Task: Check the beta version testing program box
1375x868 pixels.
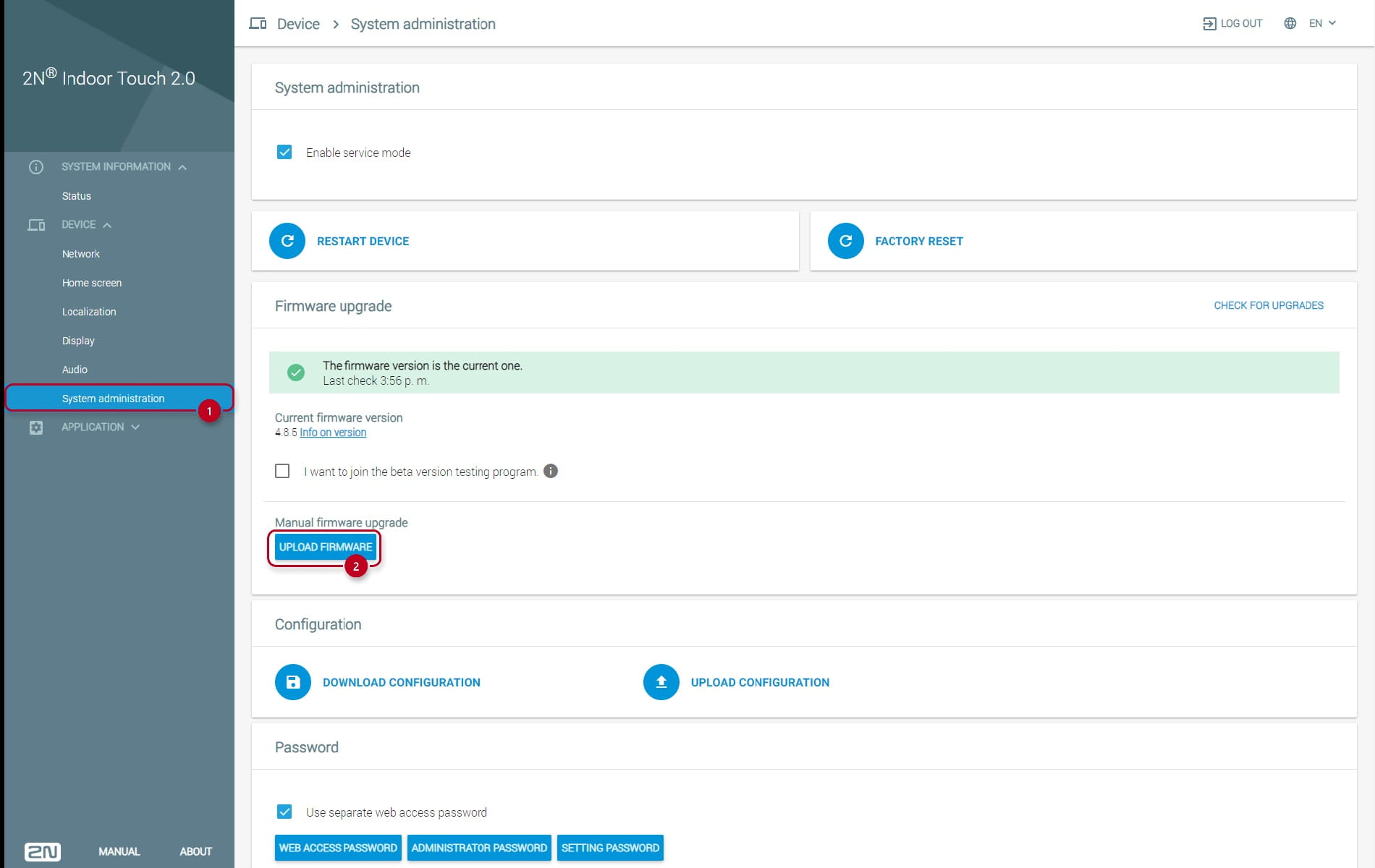Action: tap(282, 471)
